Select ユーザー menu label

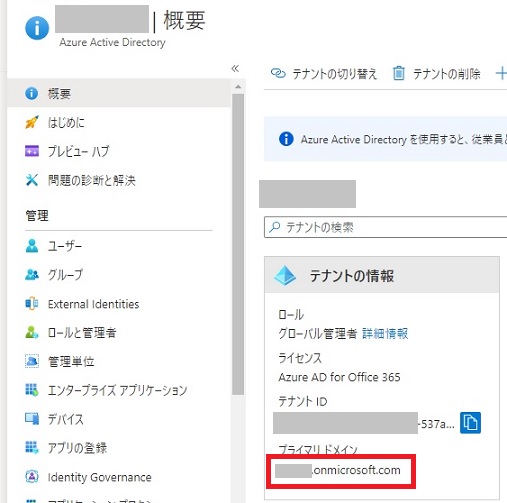[x=65, y=246]
